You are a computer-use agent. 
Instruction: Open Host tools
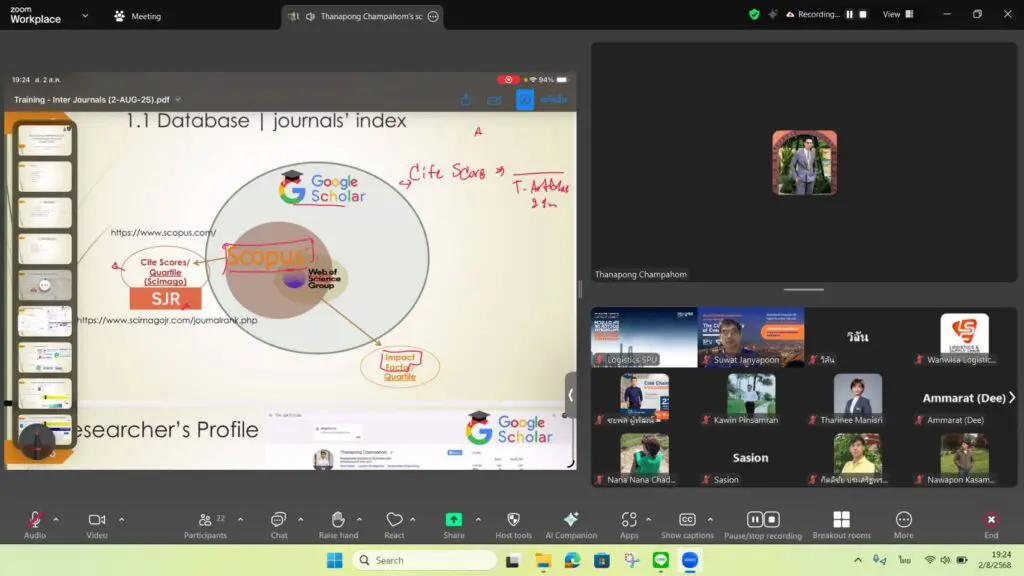pos(513,524)
